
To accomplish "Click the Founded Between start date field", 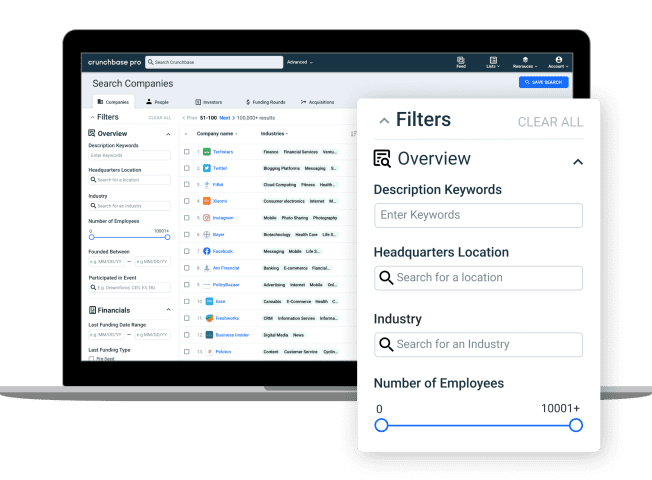I will coord(106,262).
